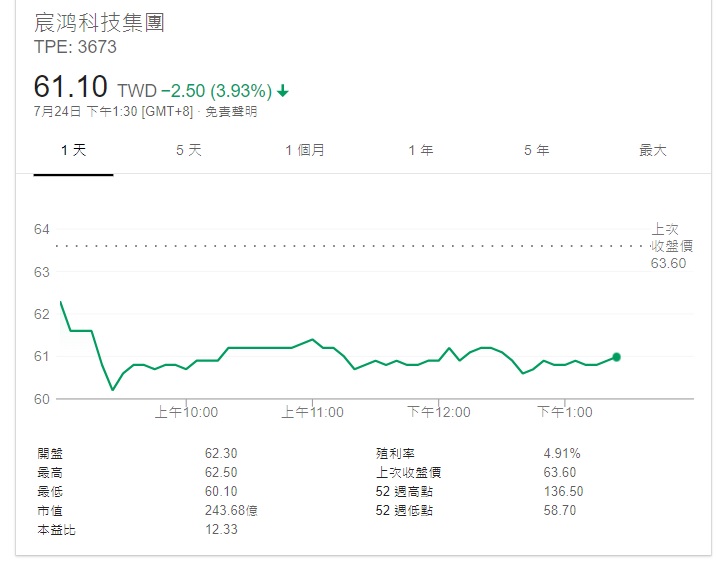Click the 下午12:00 axis label
The width and height of the screenshot is (716, 563).
(438, 412)
